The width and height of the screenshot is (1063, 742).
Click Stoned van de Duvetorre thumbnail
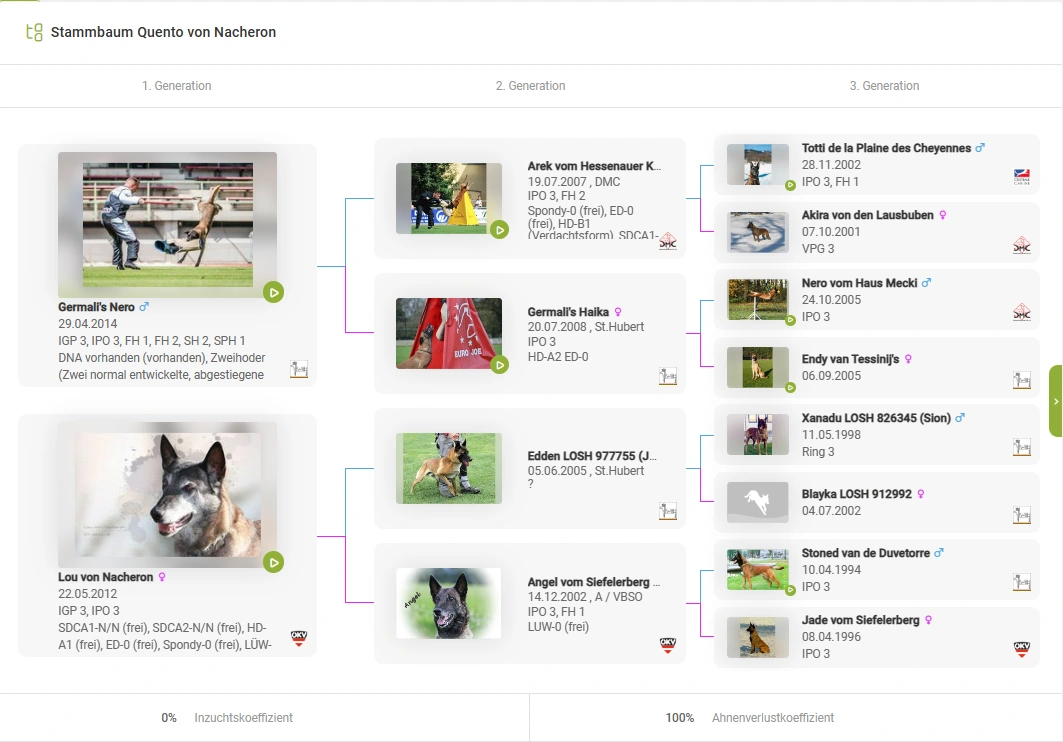pos(757,570)
